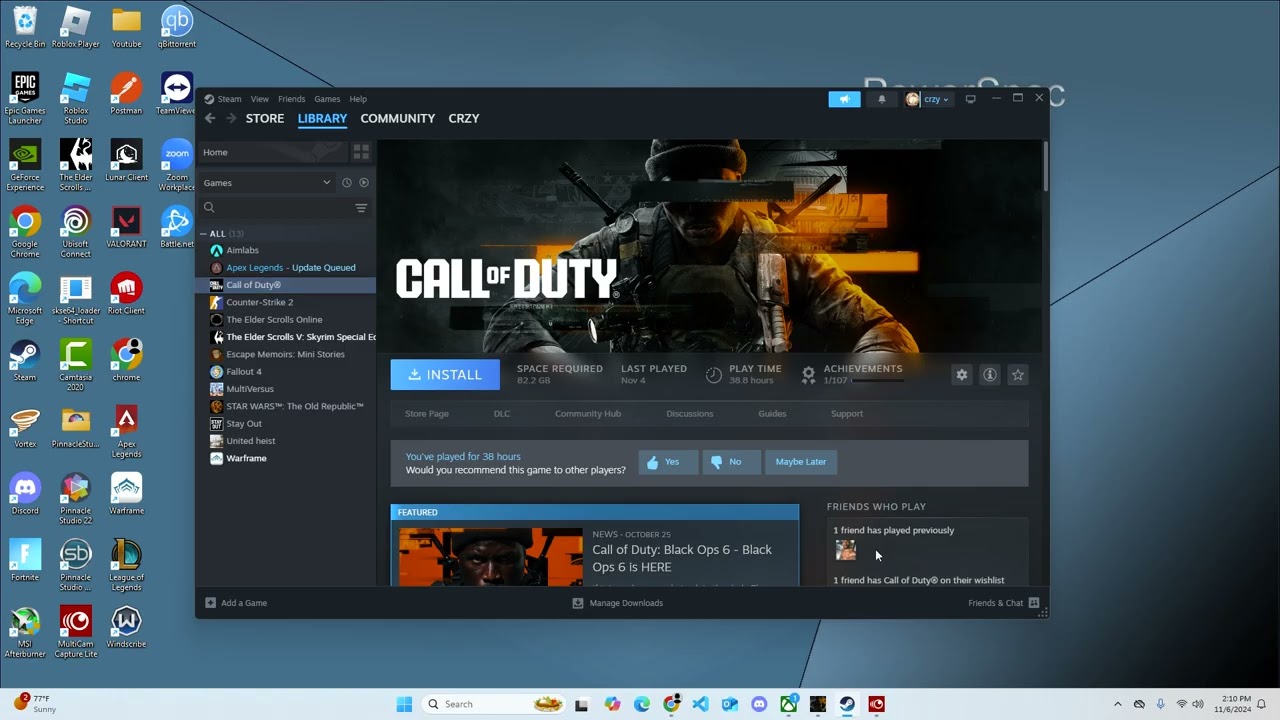
Task: Switch to STORE tab
Action: click(x=265, y=118)
